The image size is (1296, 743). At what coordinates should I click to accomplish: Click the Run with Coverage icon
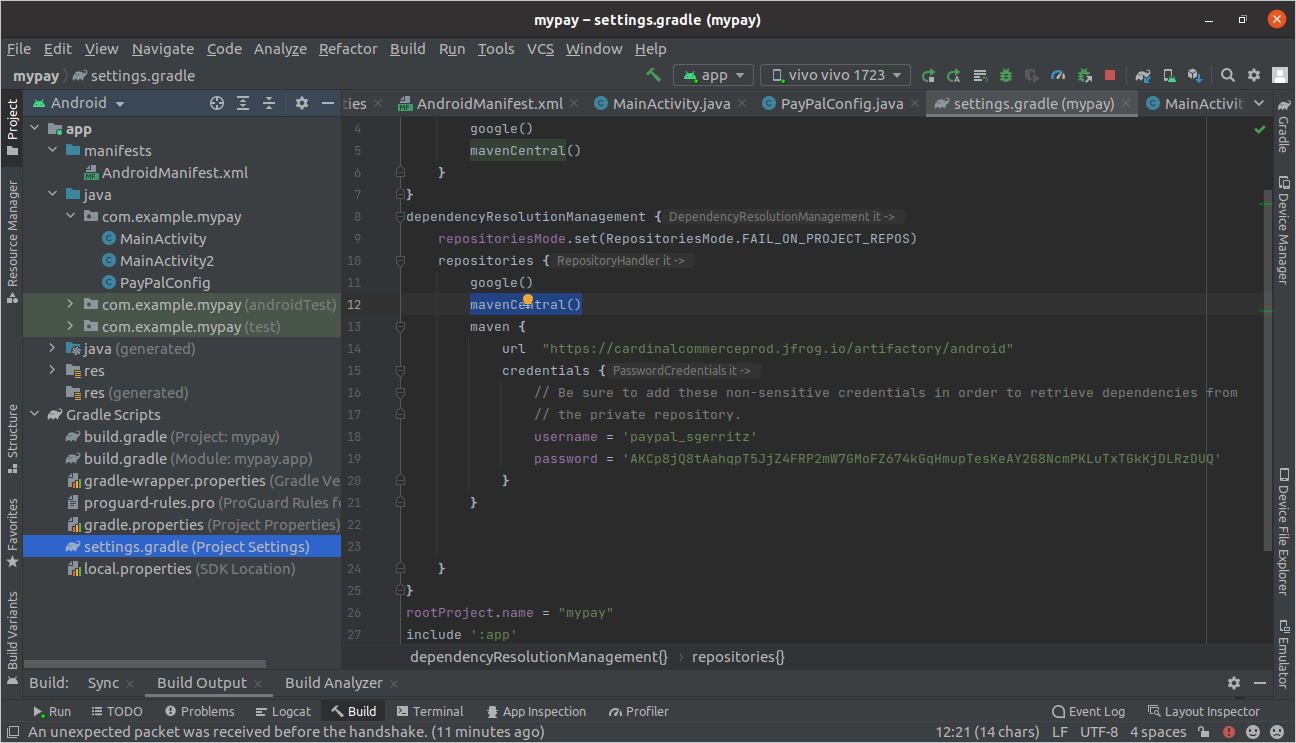pyautogui.click(x=1032, y=75)
